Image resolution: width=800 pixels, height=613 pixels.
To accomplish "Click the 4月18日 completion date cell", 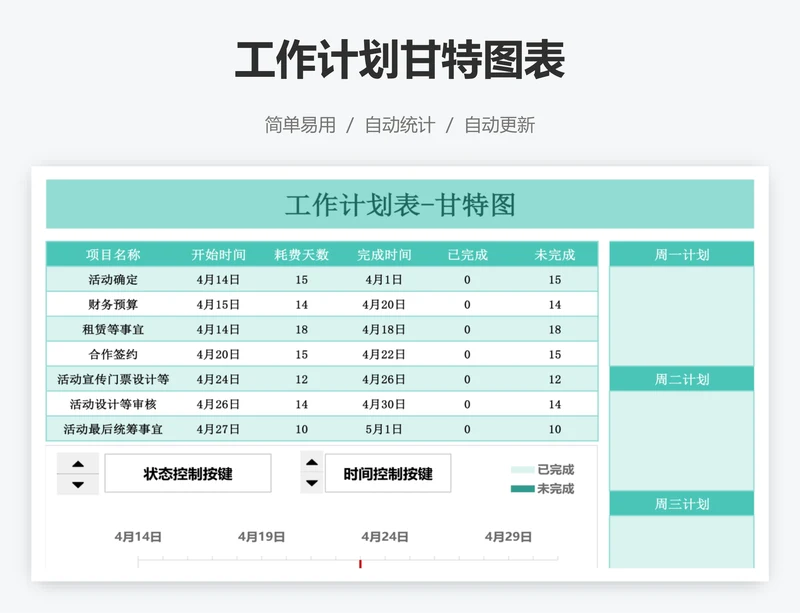I will click(384, 329).
